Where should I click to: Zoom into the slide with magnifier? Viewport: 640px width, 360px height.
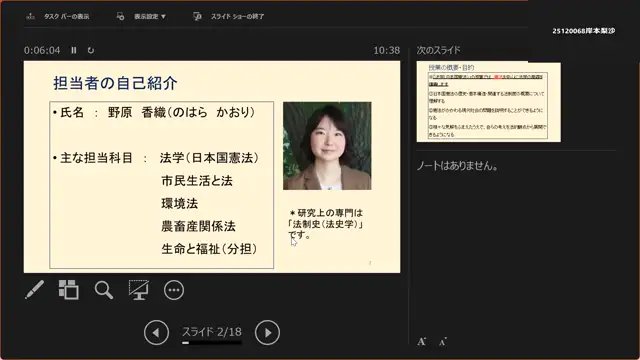[x=104, y=290]
